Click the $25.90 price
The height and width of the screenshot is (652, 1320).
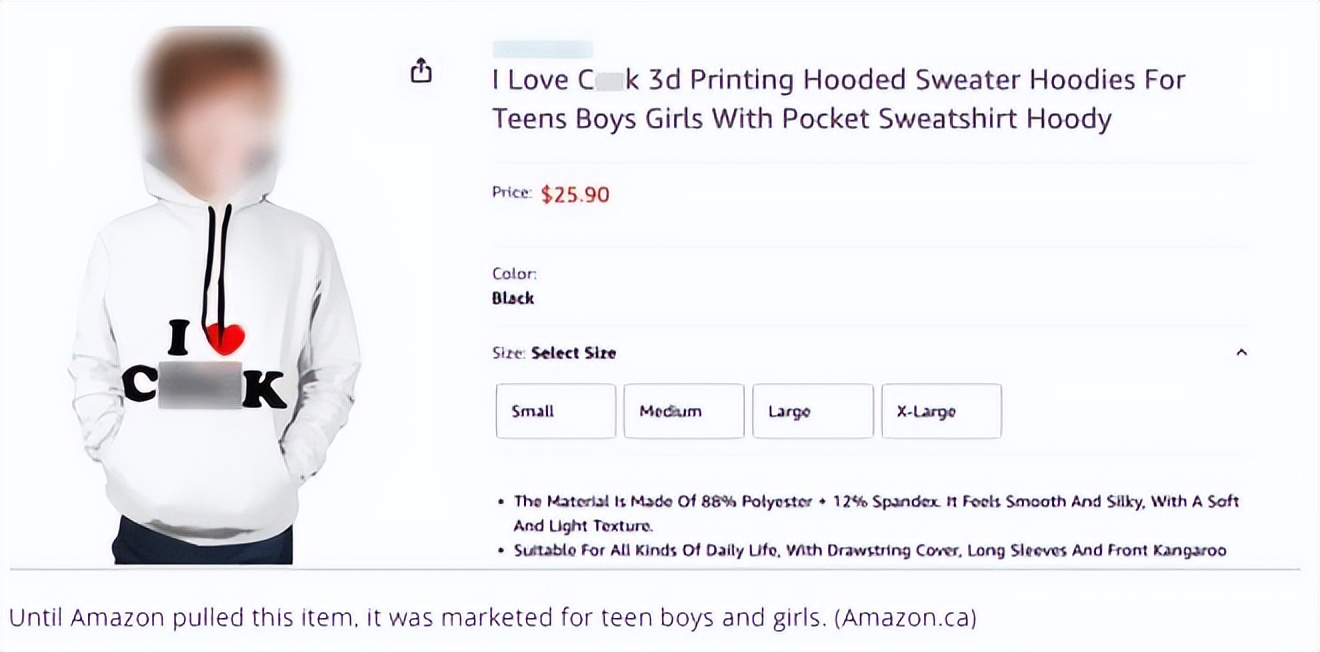coord(575,194)
